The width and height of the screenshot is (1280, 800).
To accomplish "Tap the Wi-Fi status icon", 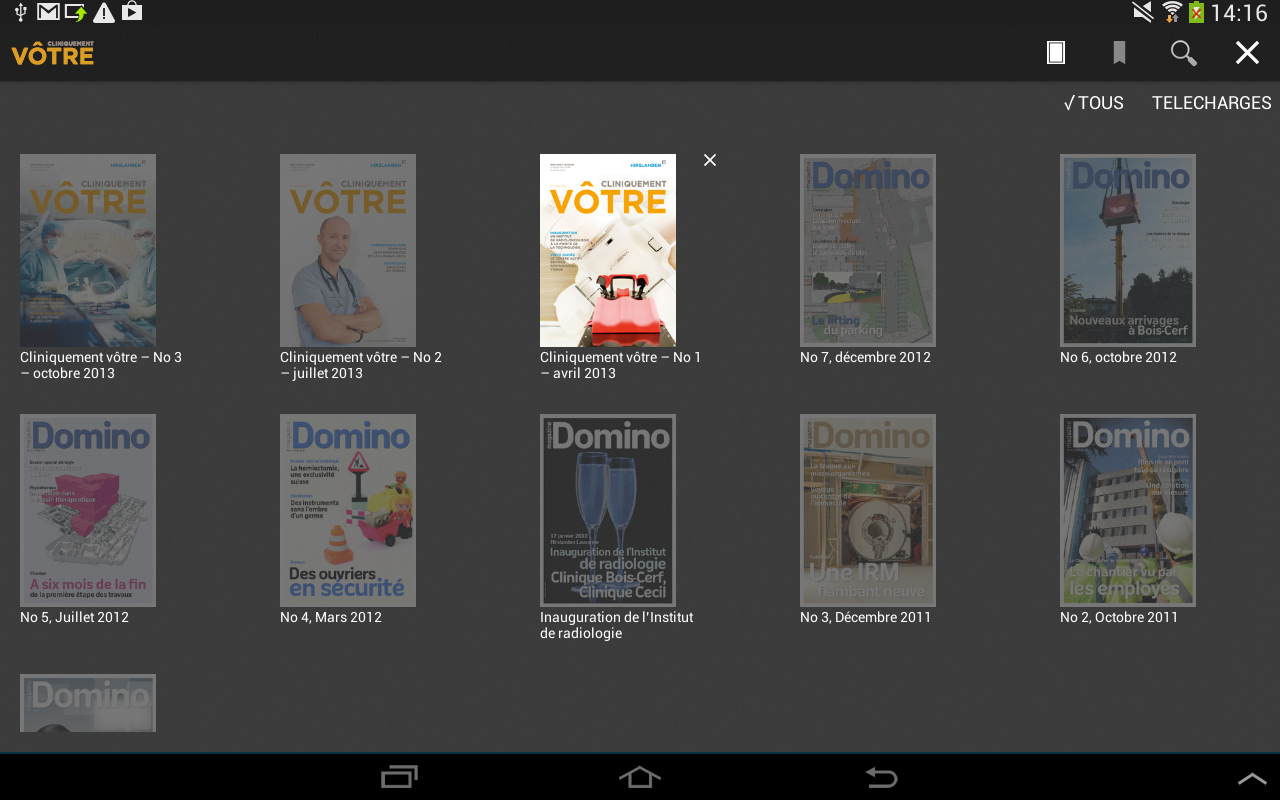I will [1171, 12].
